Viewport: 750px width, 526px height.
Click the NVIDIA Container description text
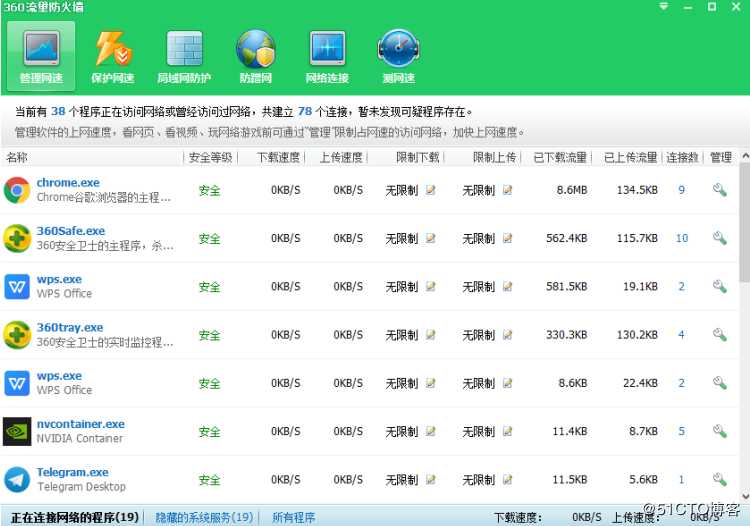[x=79, y=438]
